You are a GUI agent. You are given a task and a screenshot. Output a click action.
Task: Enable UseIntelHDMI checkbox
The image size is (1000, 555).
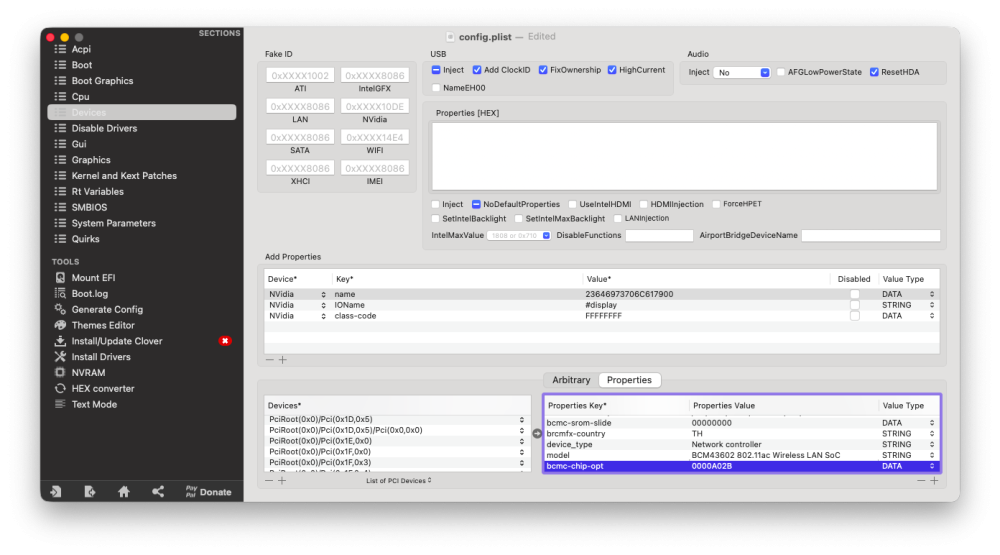573,204
